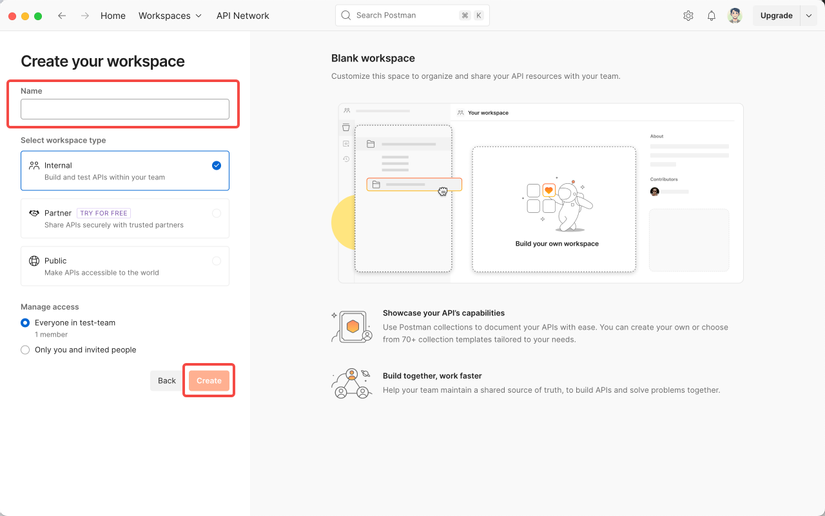The width and height of the screenshot is (825, 516).
Task: Go to Home
Action: 113,16
